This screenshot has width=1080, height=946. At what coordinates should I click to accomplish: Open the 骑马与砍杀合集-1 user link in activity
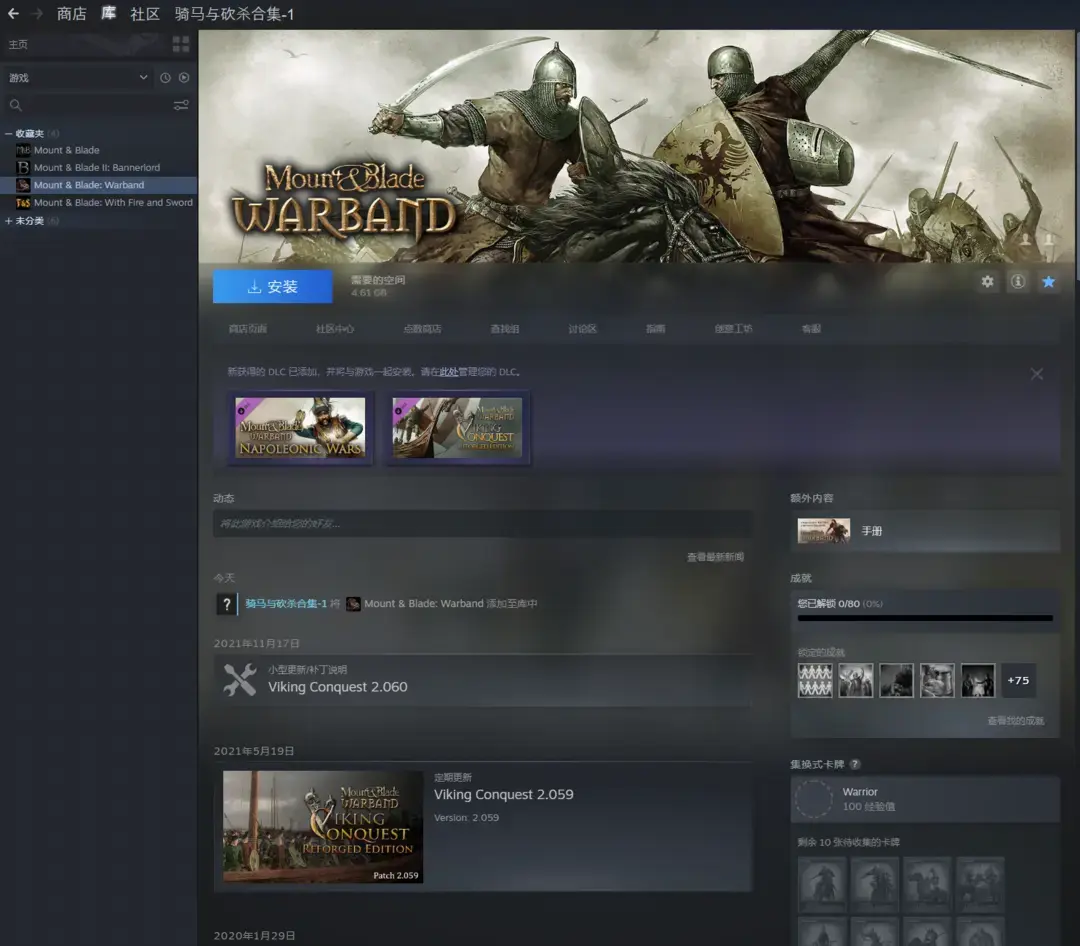(x=286, y=604)
